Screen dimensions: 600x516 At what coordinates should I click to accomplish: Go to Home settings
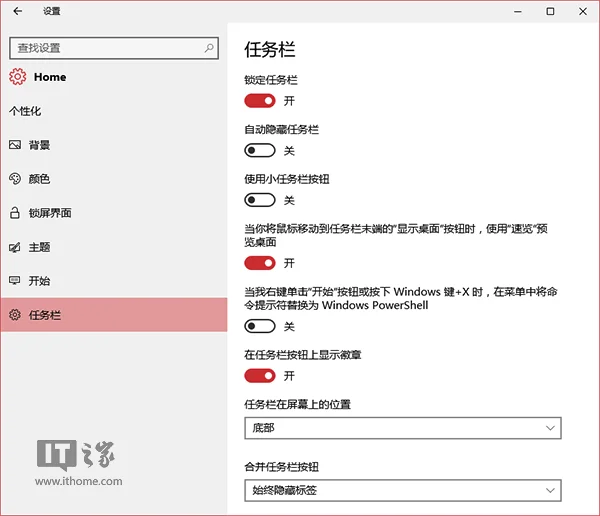point(49,77)
